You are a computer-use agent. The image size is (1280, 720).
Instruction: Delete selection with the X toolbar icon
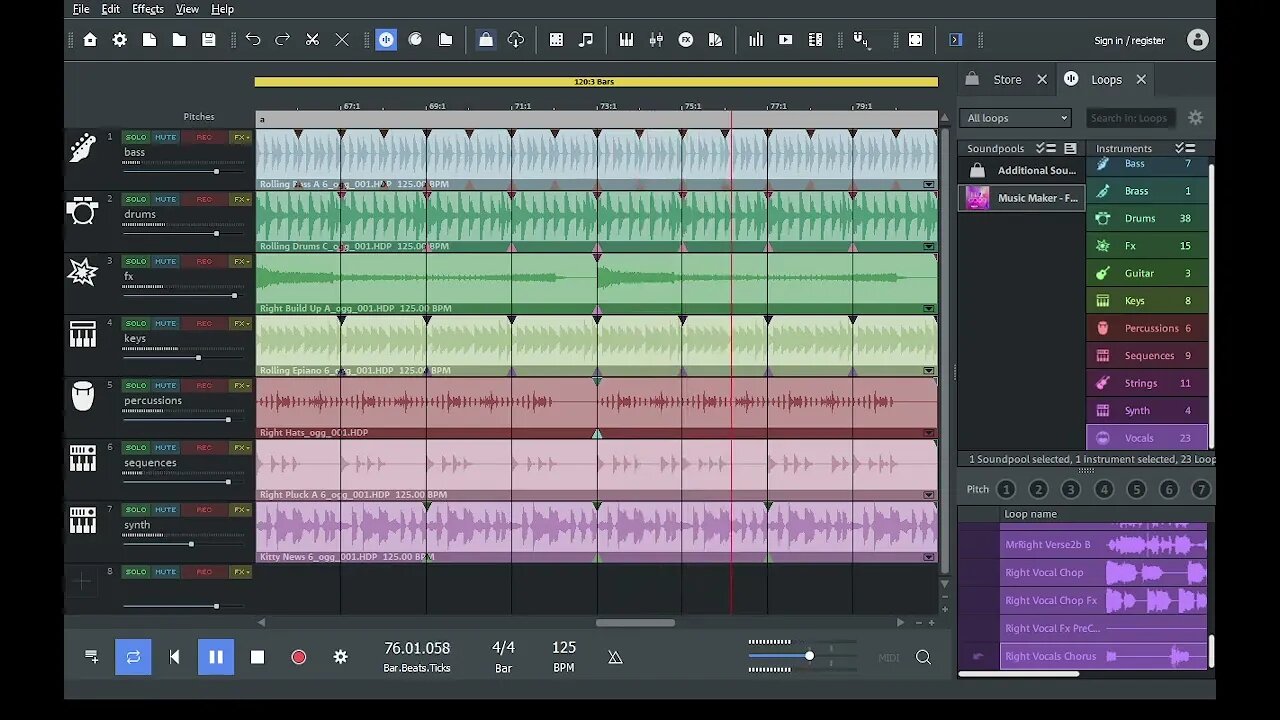tap(342, 40)
